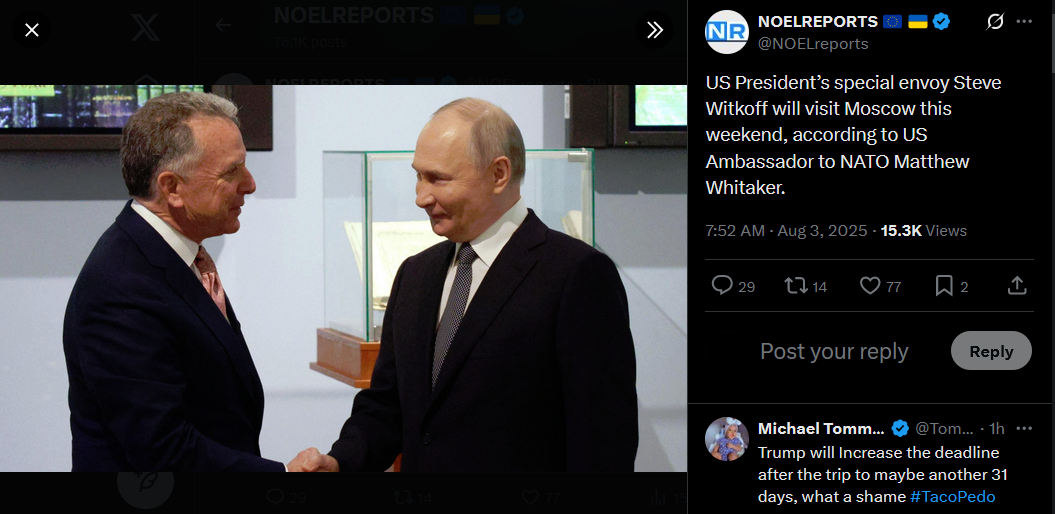This screenshot has width=1055, height=514.
Task: Click the Post your reply field
Action: click(x=834, y=351)
